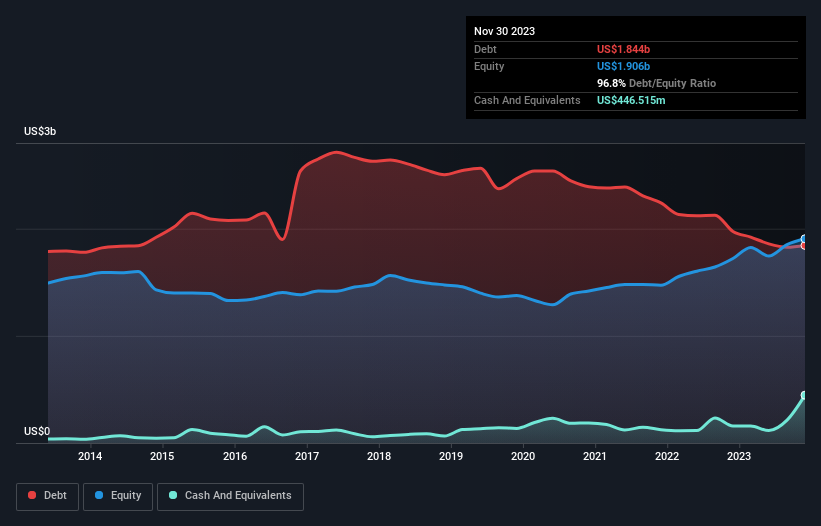Click the red dot beside Debt legend
821x526 pixels.
[33, 496]
